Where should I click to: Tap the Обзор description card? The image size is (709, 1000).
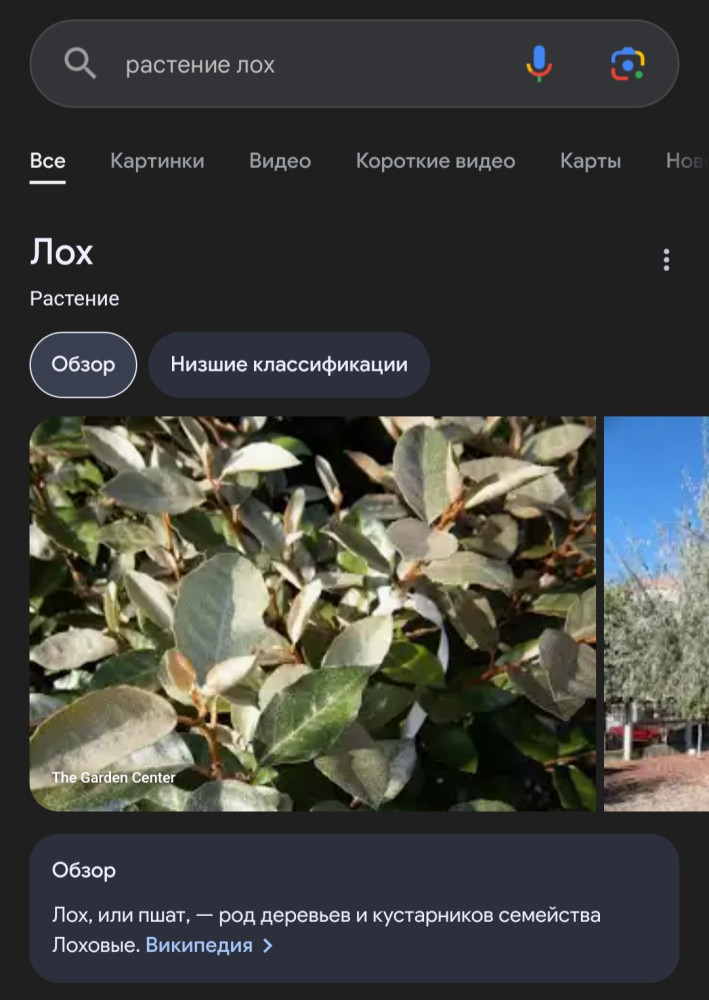point(354,908)
